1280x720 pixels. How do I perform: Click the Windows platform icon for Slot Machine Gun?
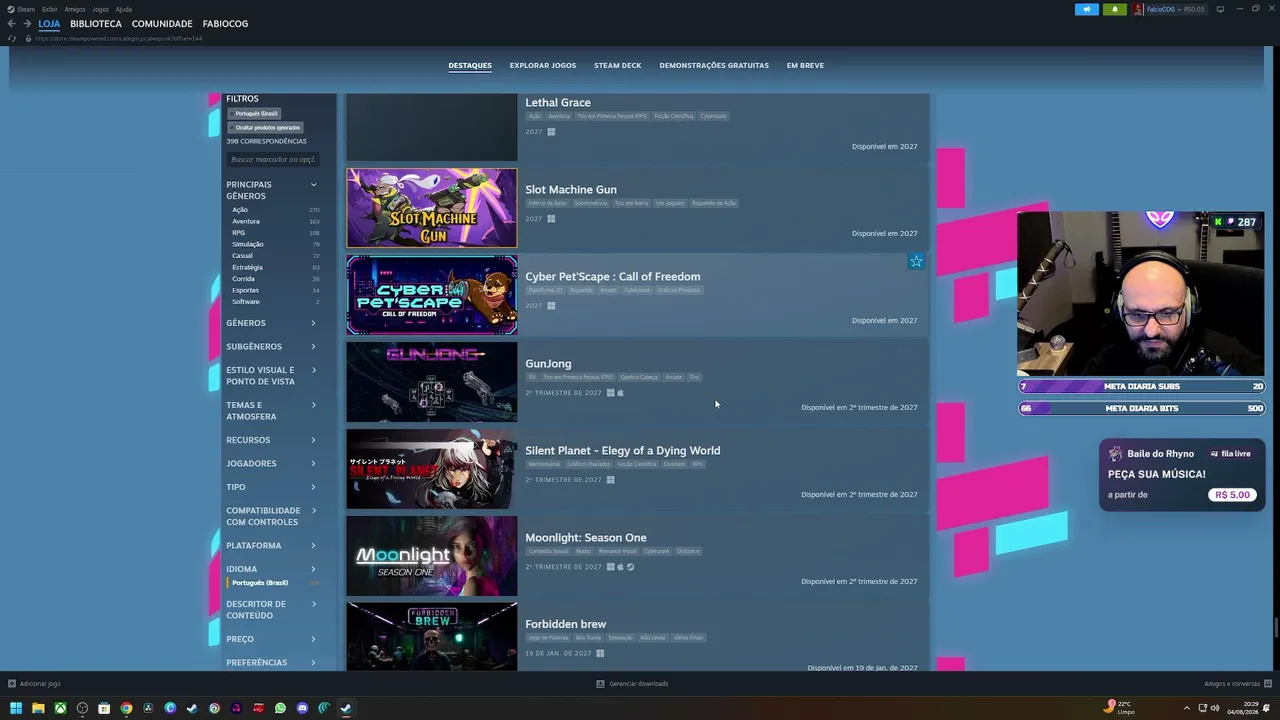tap(551, 219)
